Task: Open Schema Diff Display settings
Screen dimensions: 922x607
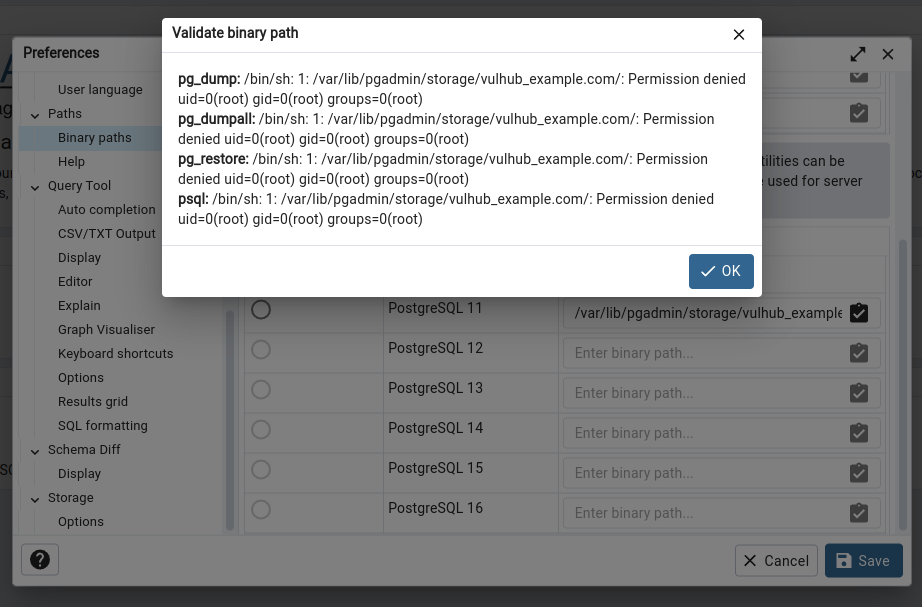Action: pos(79,473)
